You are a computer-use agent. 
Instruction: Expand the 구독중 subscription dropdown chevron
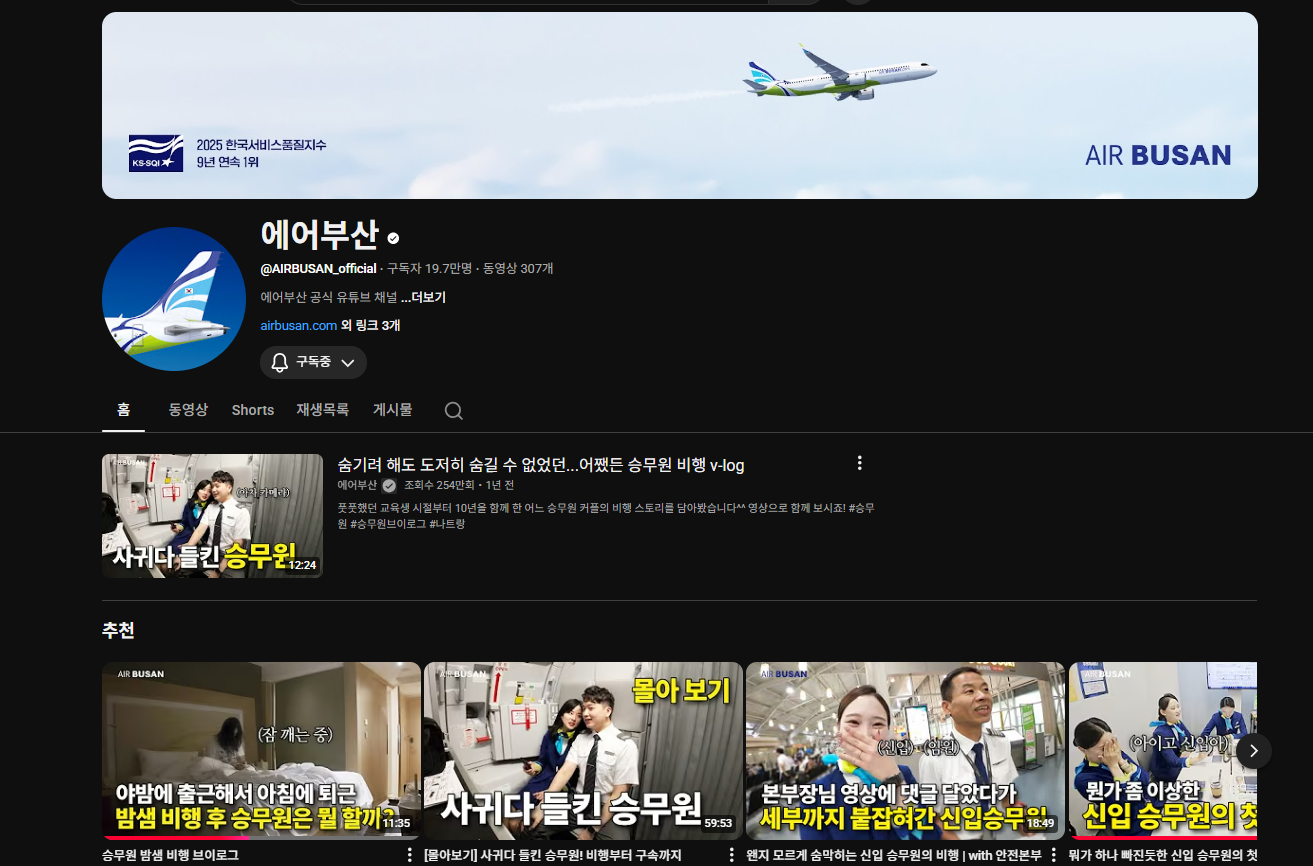(x=348, y=363)
